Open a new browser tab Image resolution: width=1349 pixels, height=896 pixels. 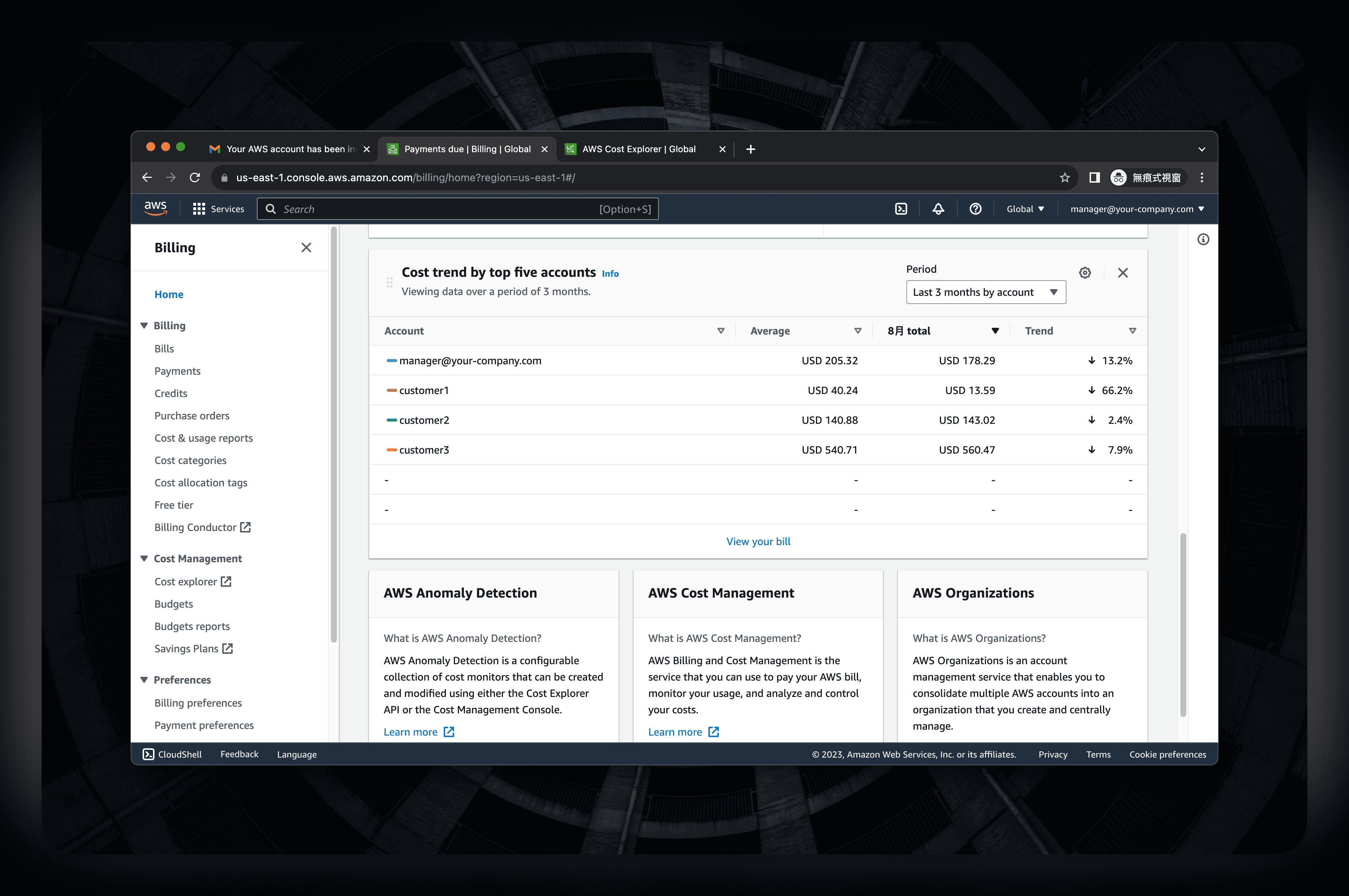point(750,149)
